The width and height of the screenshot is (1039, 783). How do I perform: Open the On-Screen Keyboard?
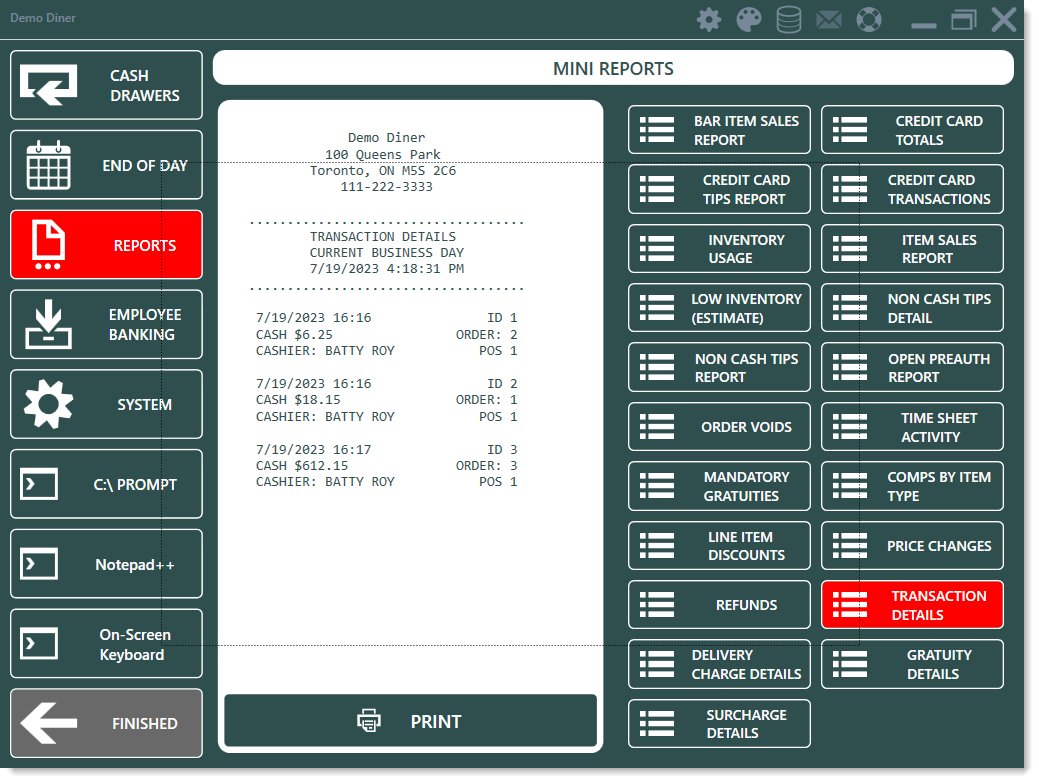click(x=106, y=645)
